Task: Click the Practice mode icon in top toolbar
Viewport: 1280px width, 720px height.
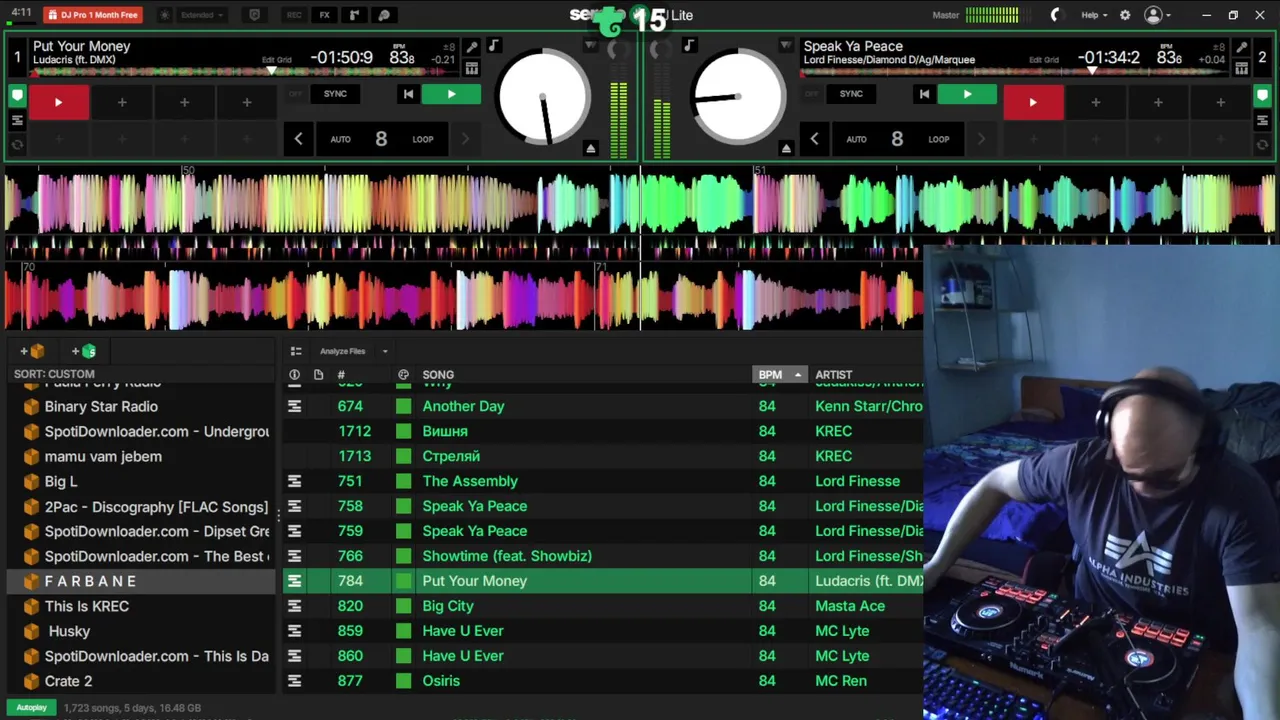Action: click(384, 15)
